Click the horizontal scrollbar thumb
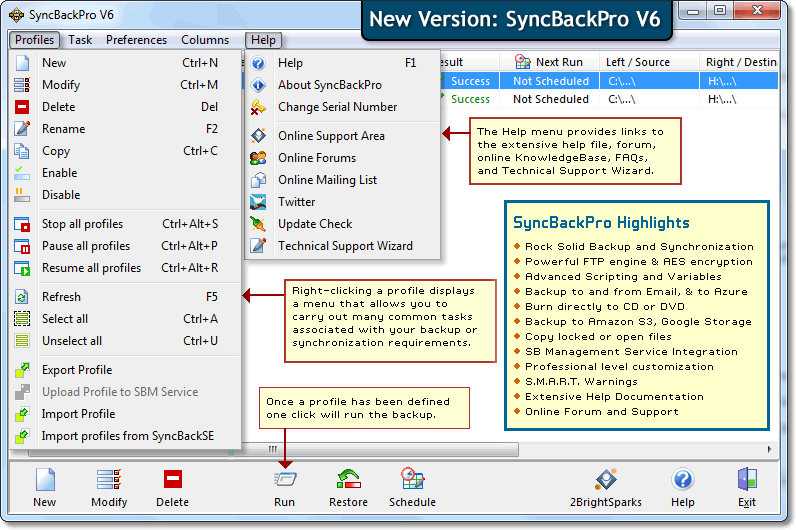Screen dimensions: 796x530 click(273, 449)
